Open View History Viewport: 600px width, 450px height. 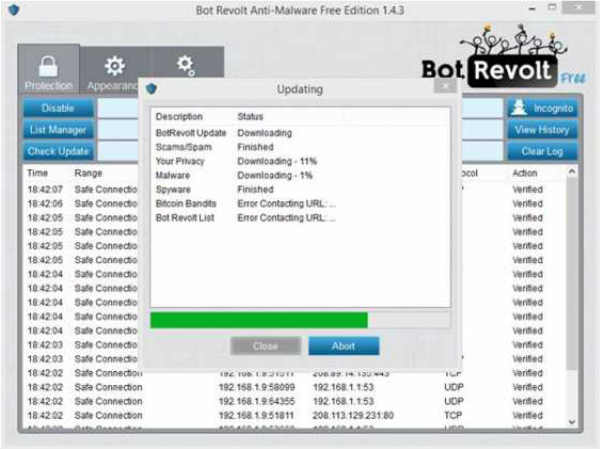click(542, 130)
